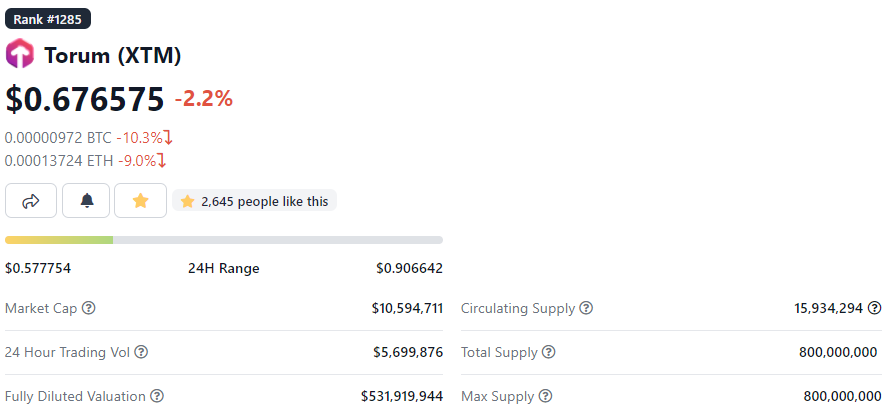Image resolution: width=887 pixels, height=413 pixels.
Task: Click the -2.2% price change
Action: tap(204, 99)
